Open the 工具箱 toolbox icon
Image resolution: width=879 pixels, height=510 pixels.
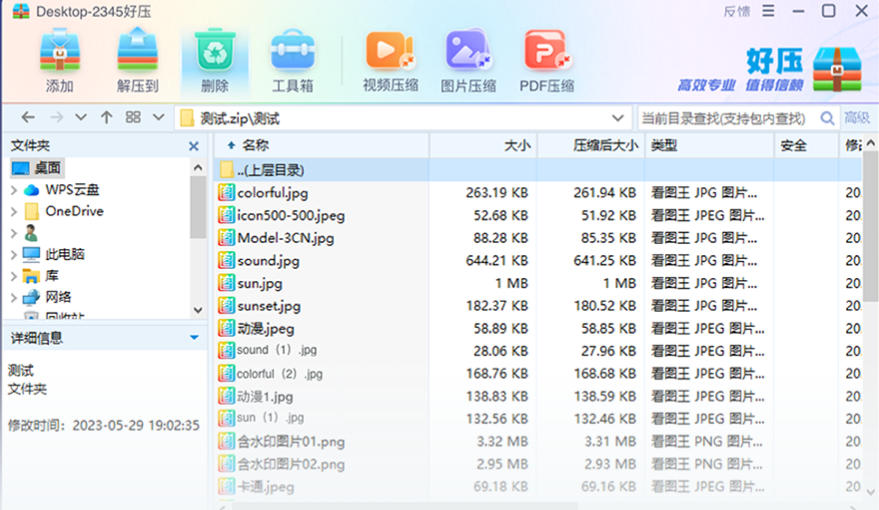[292, 51]
